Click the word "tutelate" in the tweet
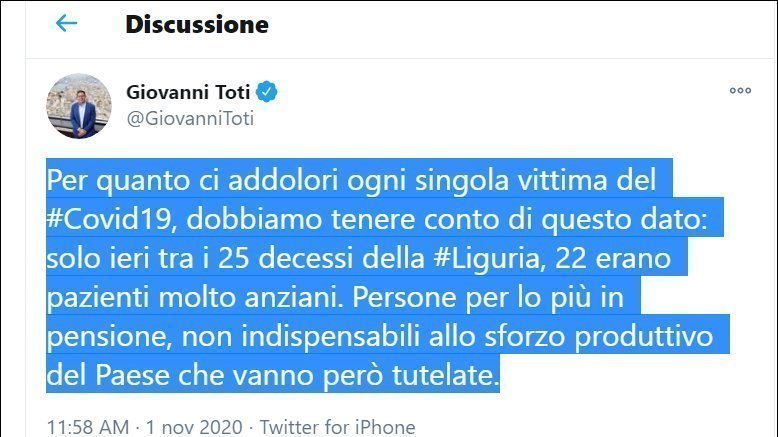This screenshot has height=437, width=778. (x=446, y=375)
